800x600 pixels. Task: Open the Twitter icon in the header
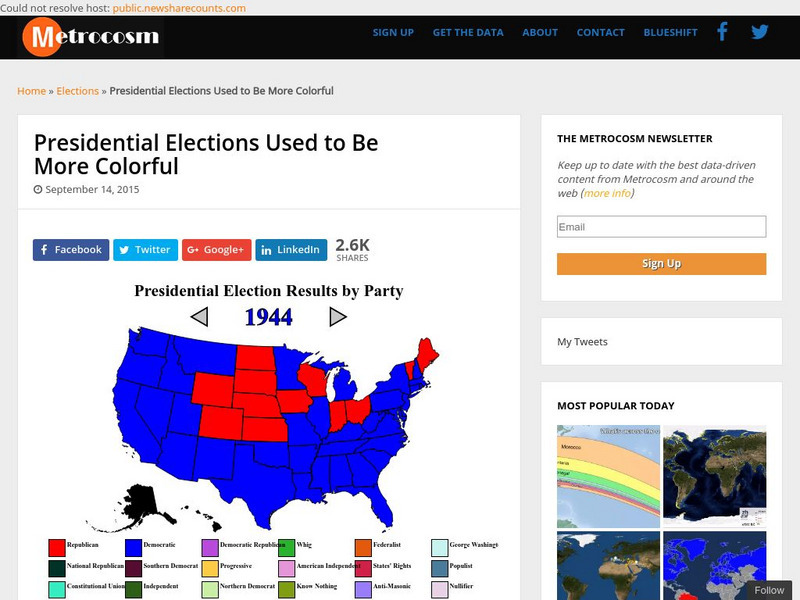[x=760, y=32]
